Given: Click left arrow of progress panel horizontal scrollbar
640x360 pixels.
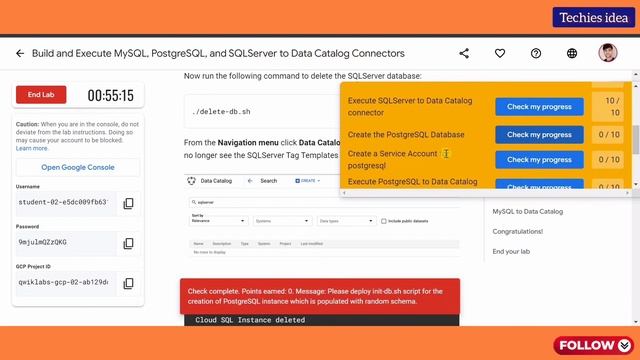Looking at the screenshot, I should pyautogui.click(x=344, y=193).
